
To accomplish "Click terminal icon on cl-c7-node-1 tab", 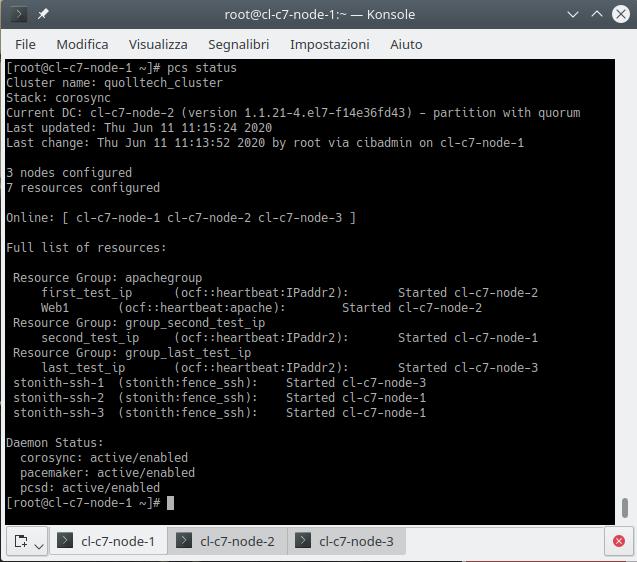I will coord(65,541).
